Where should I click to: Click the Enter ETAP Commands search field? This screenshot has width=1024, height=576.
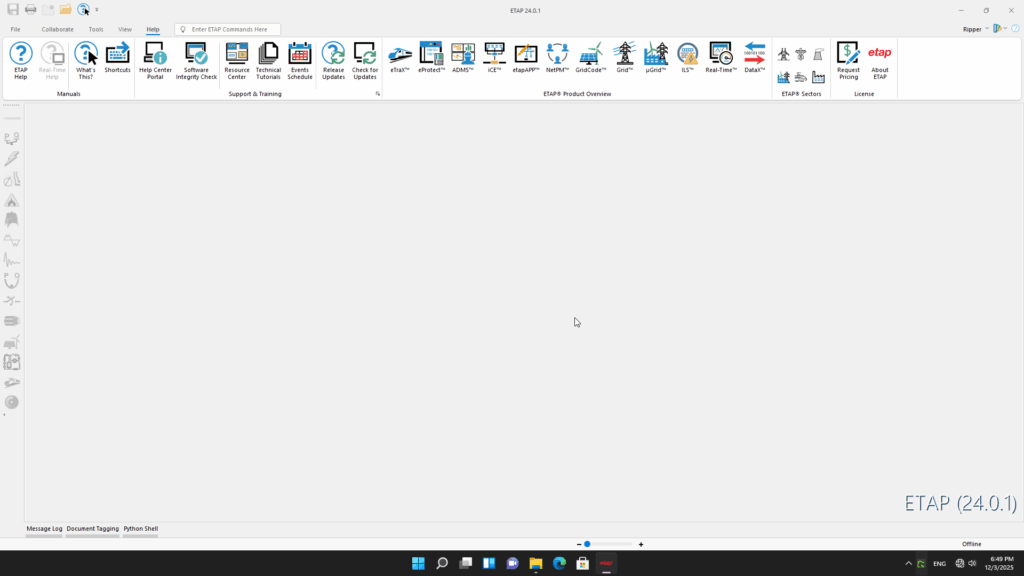pos(232,29)
